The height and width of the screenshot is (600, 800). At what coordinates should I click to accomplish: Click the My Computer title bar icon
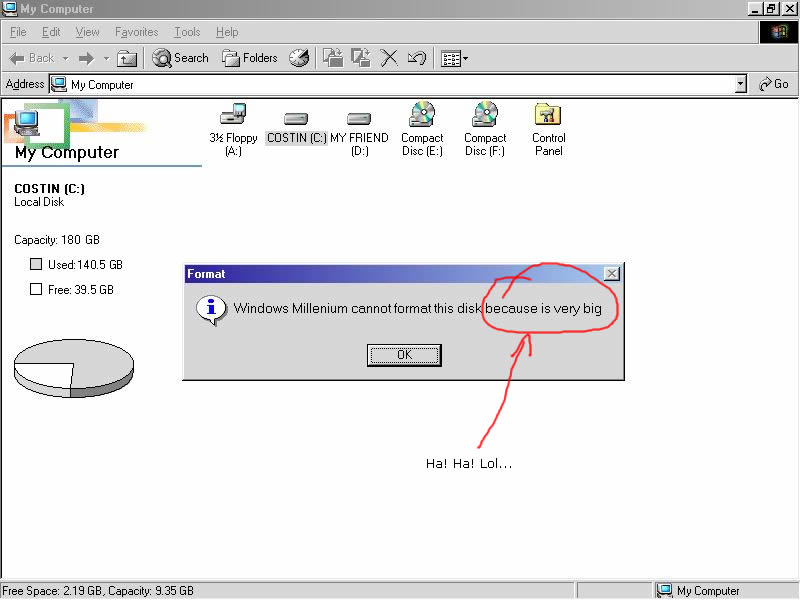[10, 9]
